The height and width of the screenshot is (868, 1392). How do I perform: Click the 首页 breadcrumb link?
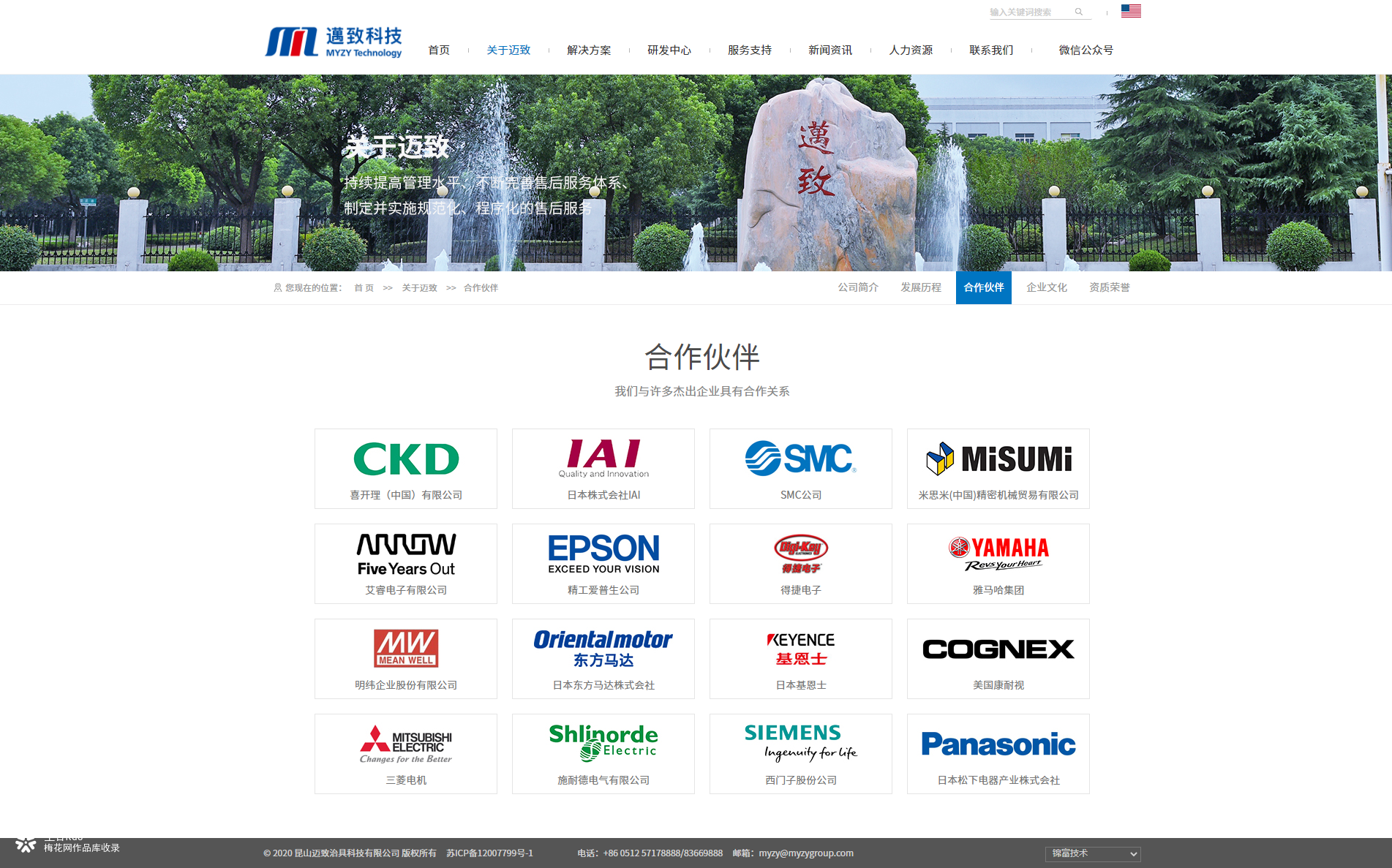[x=364, y=288]
